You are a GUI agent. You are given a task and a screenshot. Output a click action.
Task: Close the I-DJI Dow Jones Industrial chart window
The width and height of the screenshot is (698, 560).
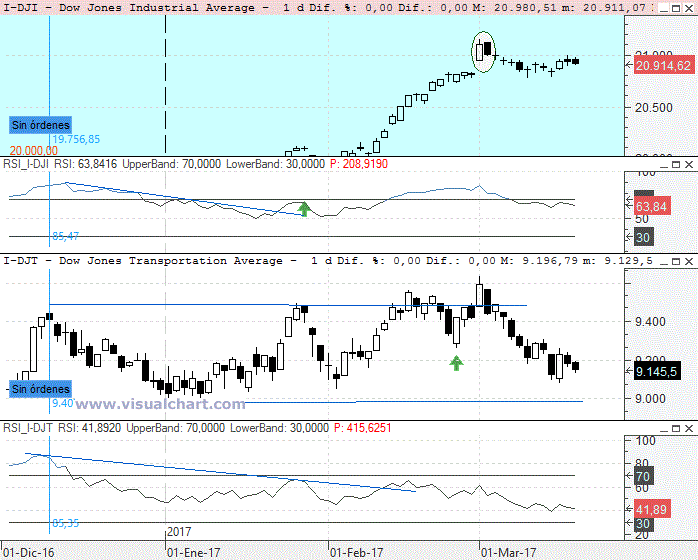tap(689, 8)
